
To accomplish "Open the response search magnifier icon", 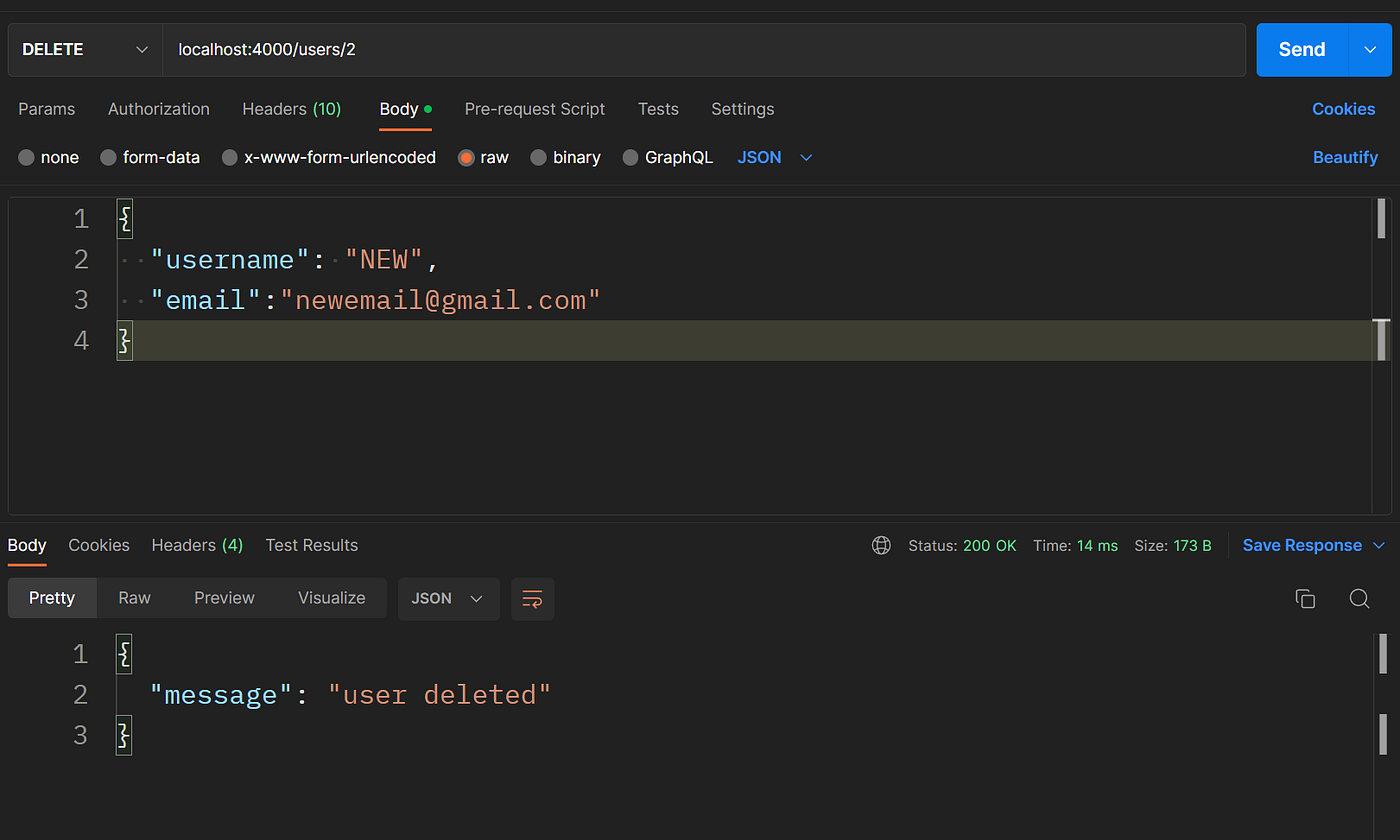I will (1359, 598).
